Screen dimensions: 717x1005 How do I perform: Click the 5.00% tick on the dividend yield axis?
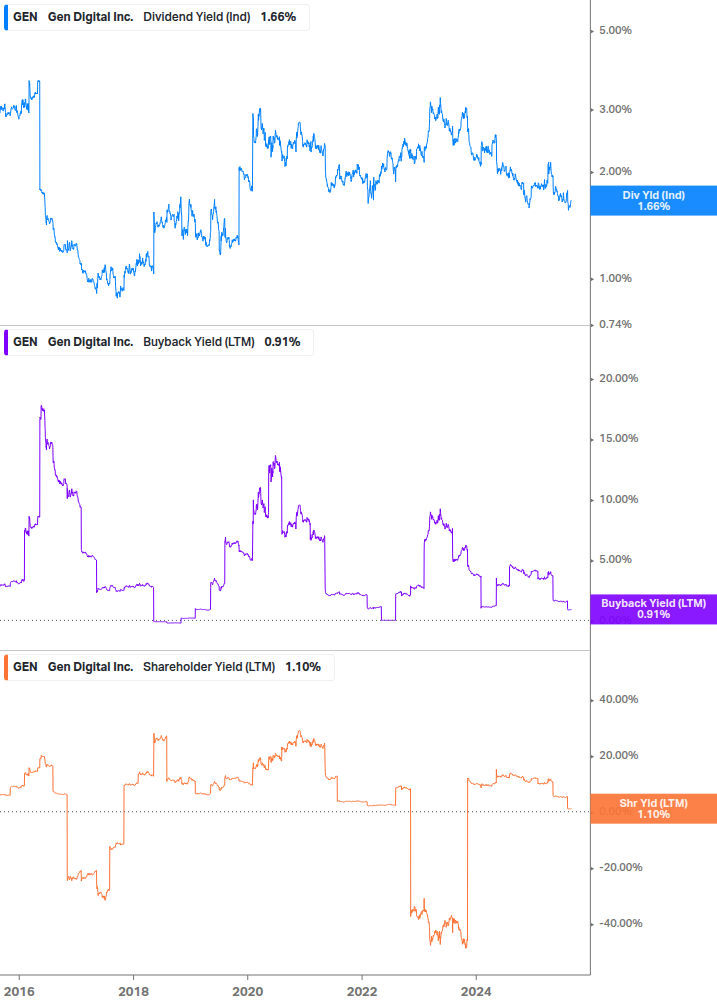pyautogui.click(x=615, y=31)
